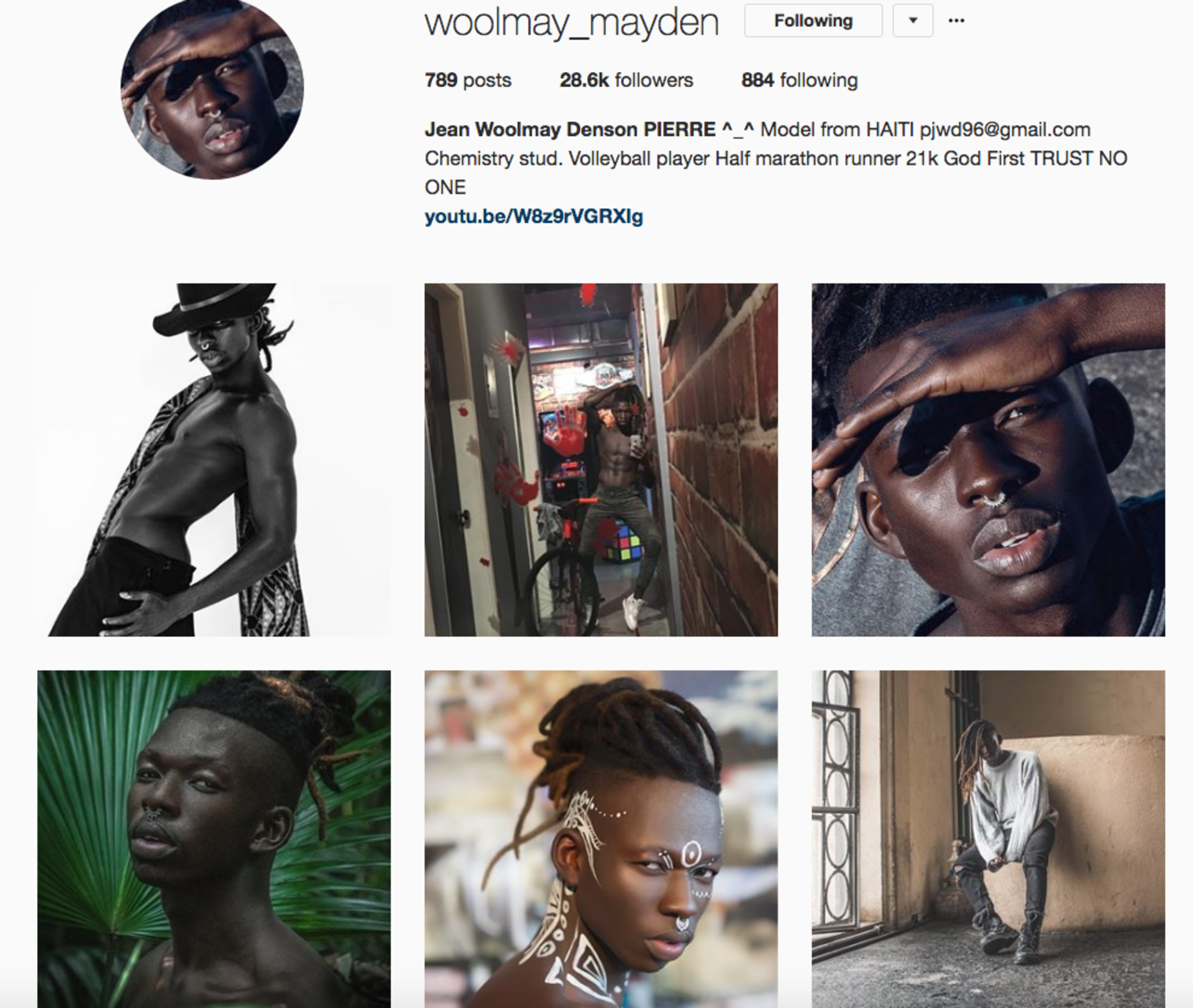Click the 789 posts count

(x=468, y=80)
